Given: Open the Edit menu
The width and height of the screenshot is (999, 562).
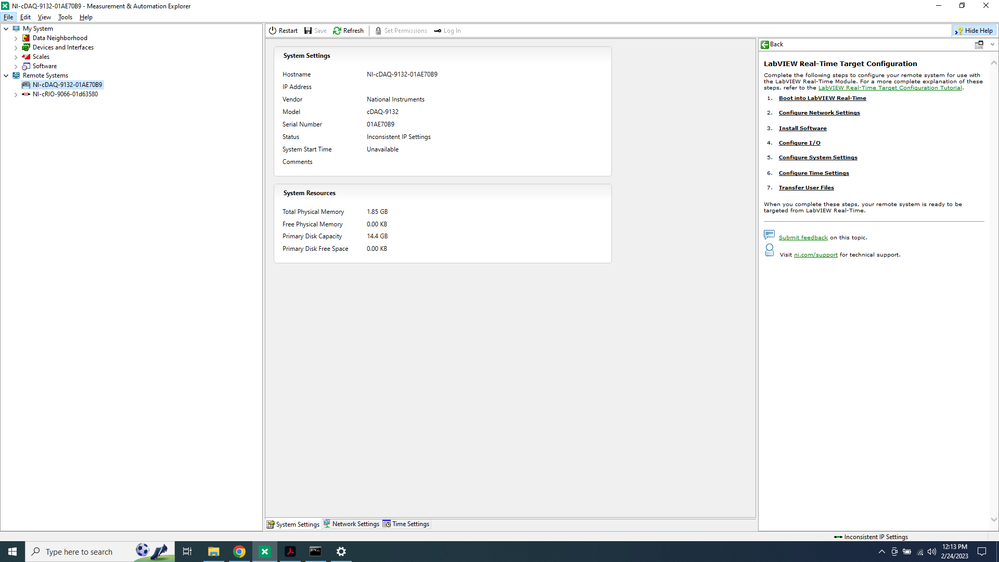Looking at the screenshot, I should pos(25,17).
